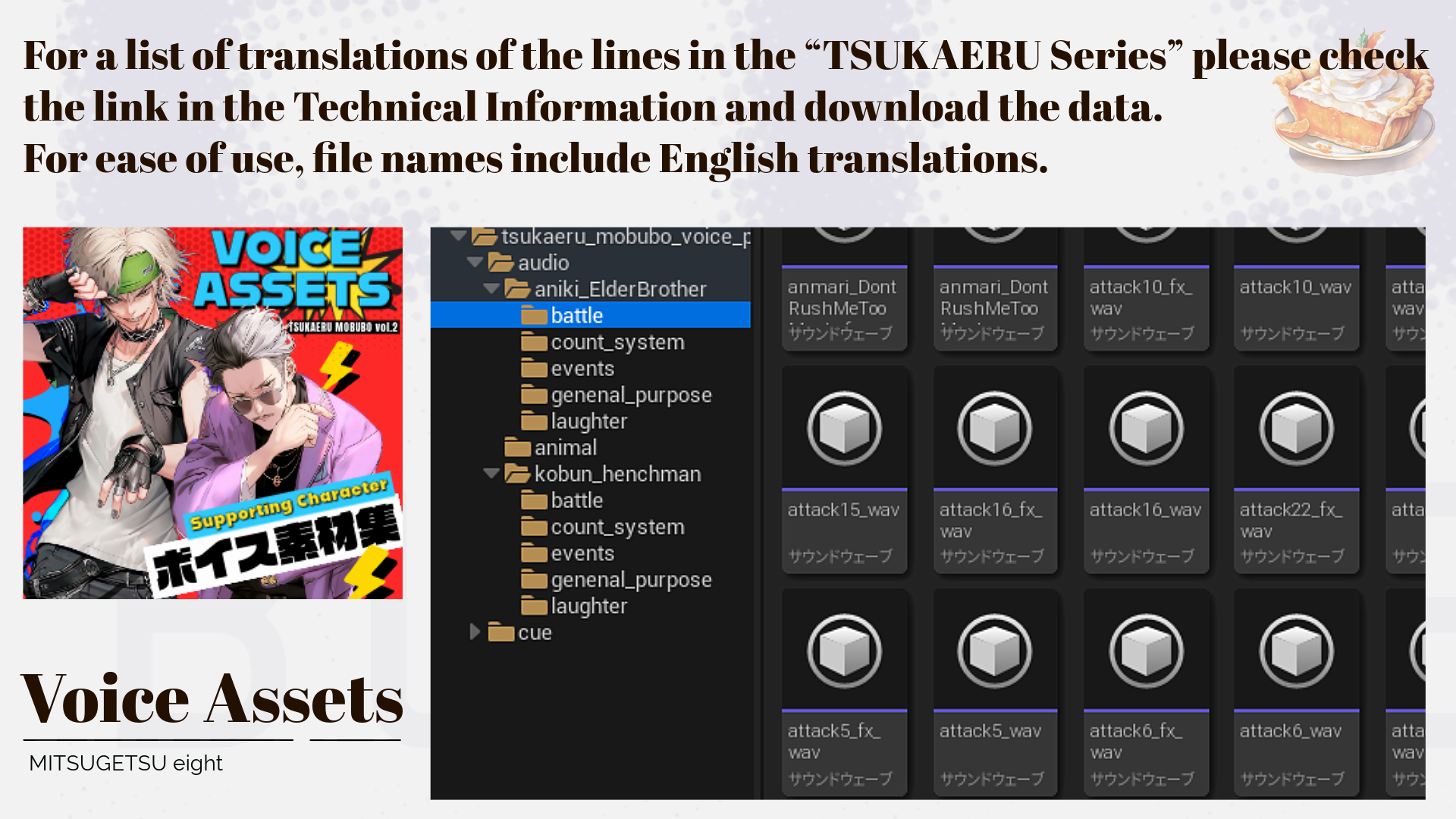This screenshot has height=819, width=1456.
Task: Open genenal_purpose folder under aniki_ElderBrother
Action: pos(617,395)
